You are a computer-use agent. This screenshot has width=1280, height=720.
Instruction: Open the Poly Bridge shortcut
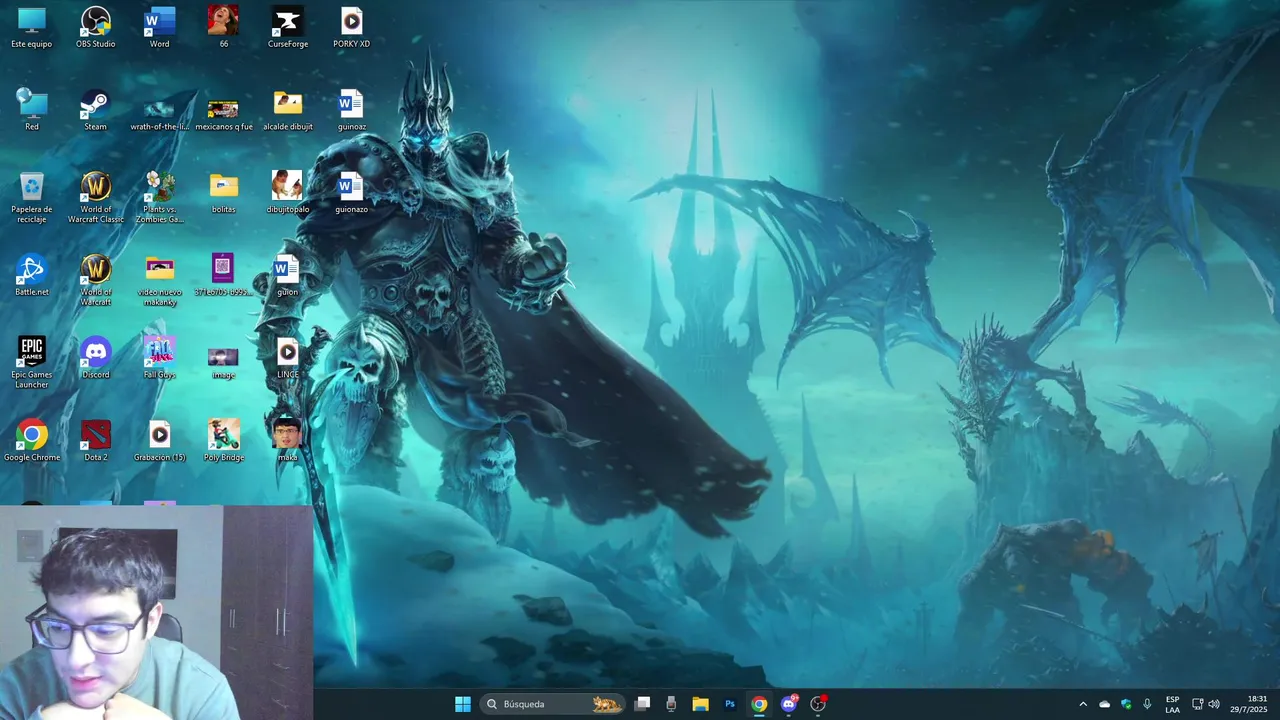224,441
